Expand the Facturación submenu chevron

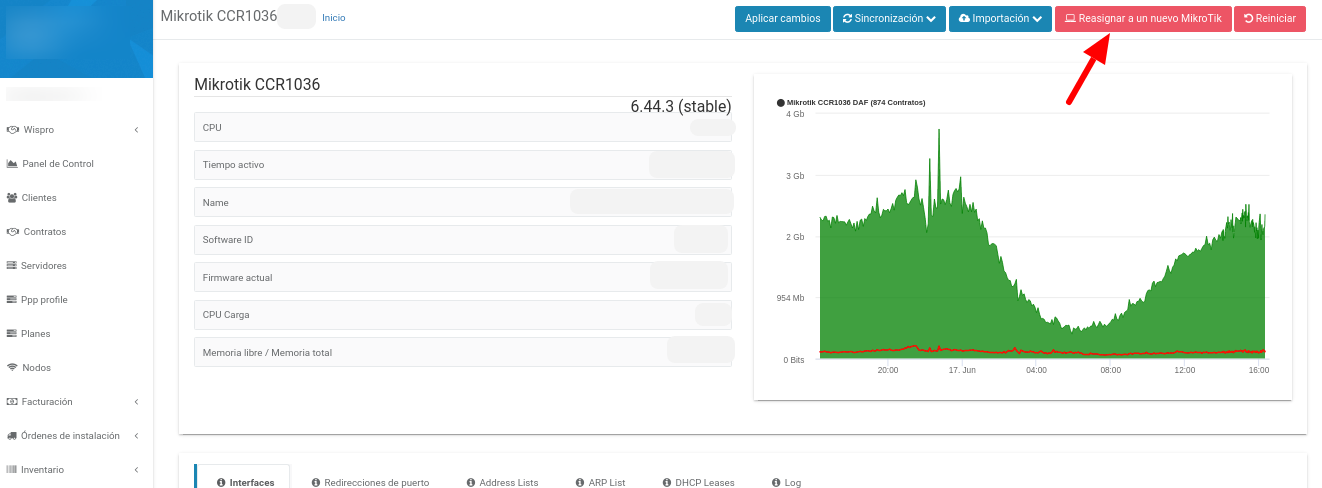[x=136, y=402]
